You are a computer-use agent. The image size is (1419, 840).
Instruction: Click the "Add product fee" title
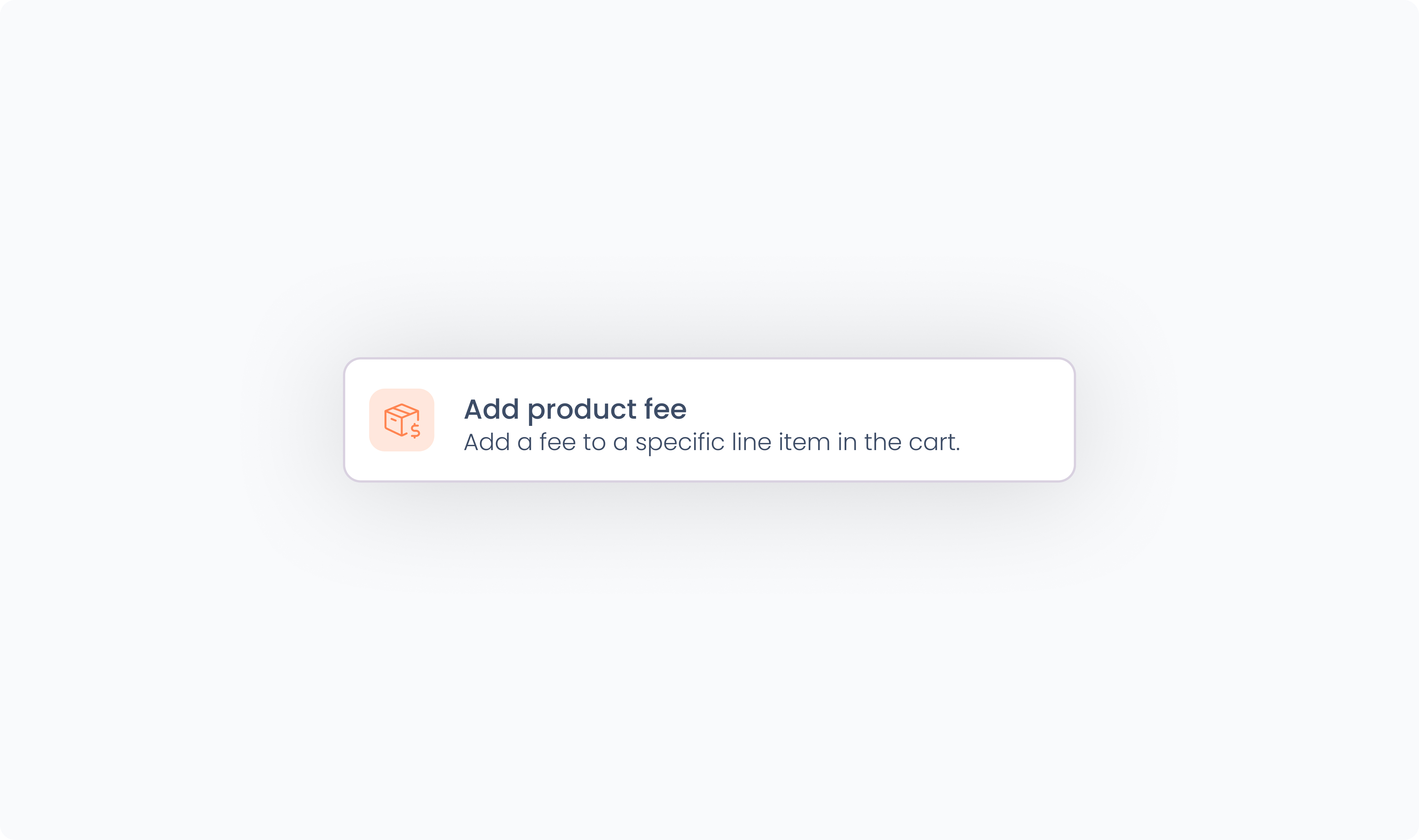tap(575, 409)
